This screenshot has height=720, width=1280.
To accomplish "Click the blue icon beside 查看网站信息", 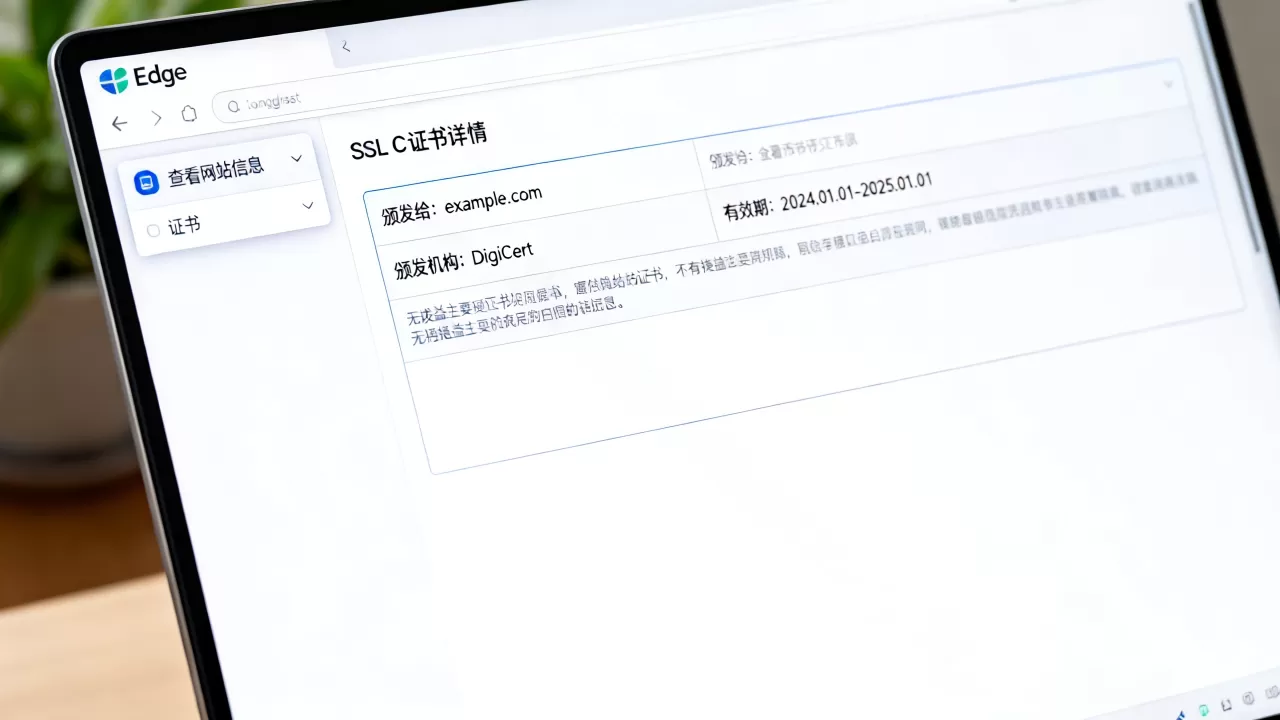I will [x=146, y=182].
